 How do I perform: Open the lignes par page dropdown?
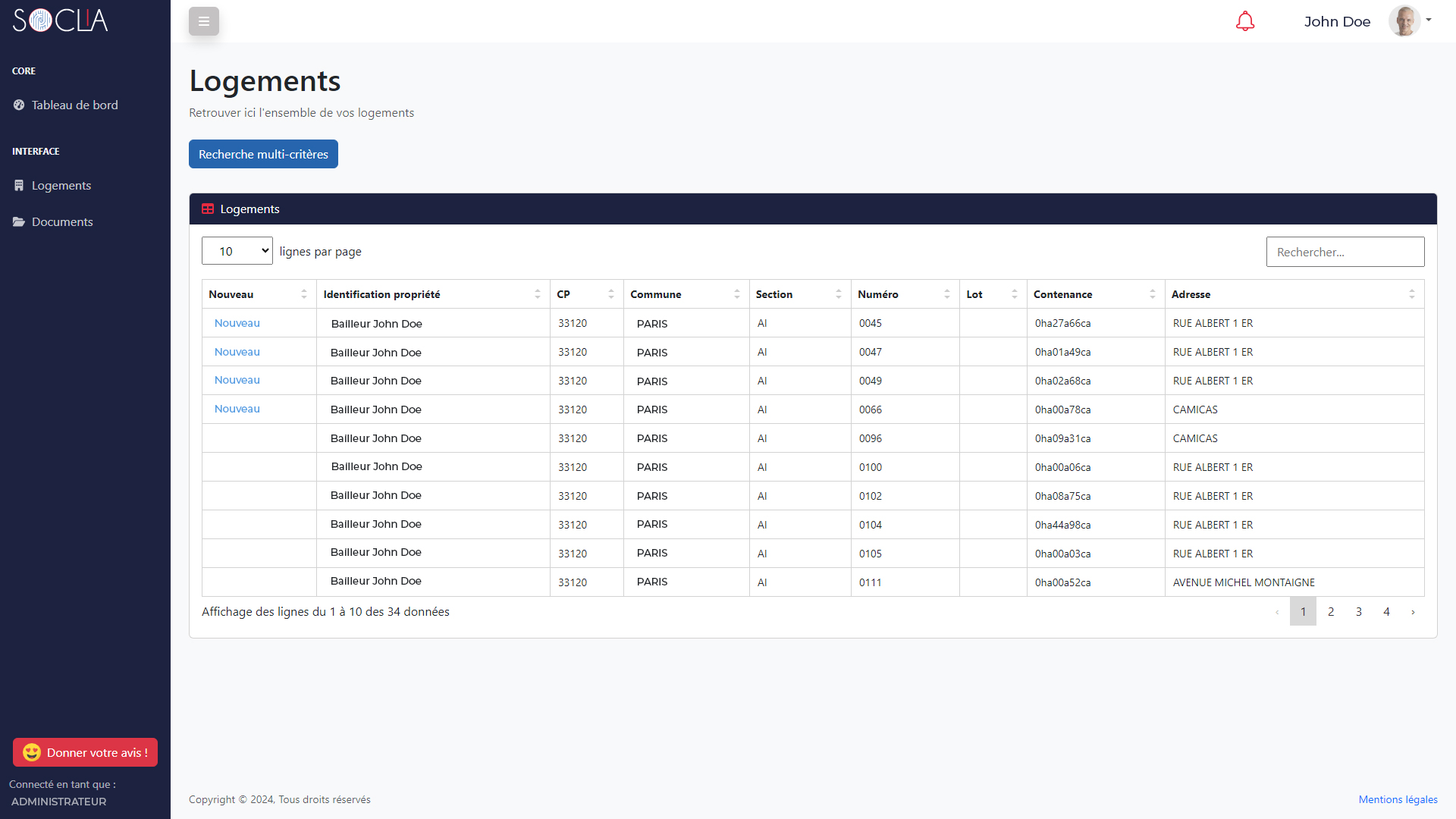(237, 251)
